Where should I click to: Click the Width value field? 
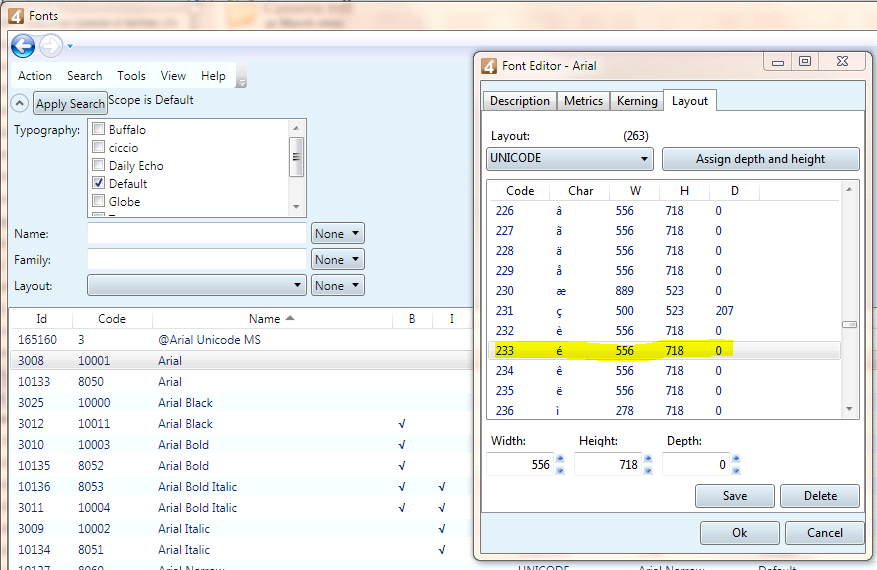point(521,464)
